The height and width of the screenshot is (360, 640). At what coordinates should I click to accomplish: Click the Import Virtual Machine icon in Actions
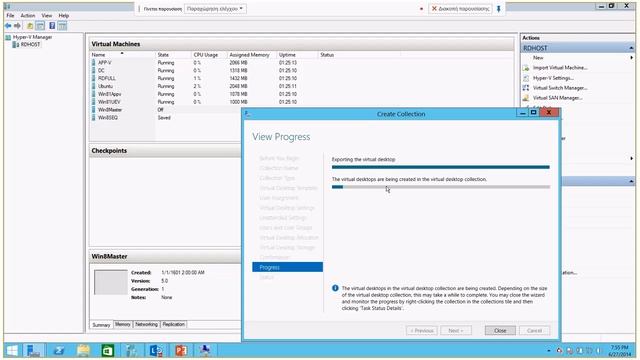(526, 68)
